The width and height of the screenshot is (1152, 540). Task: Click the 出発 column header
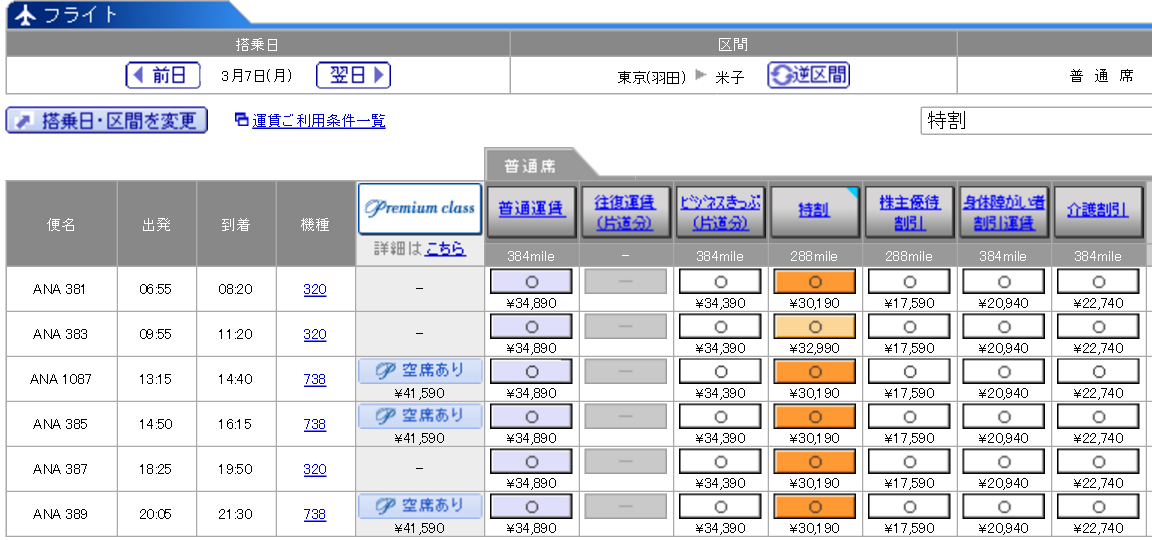click(156, 224)
